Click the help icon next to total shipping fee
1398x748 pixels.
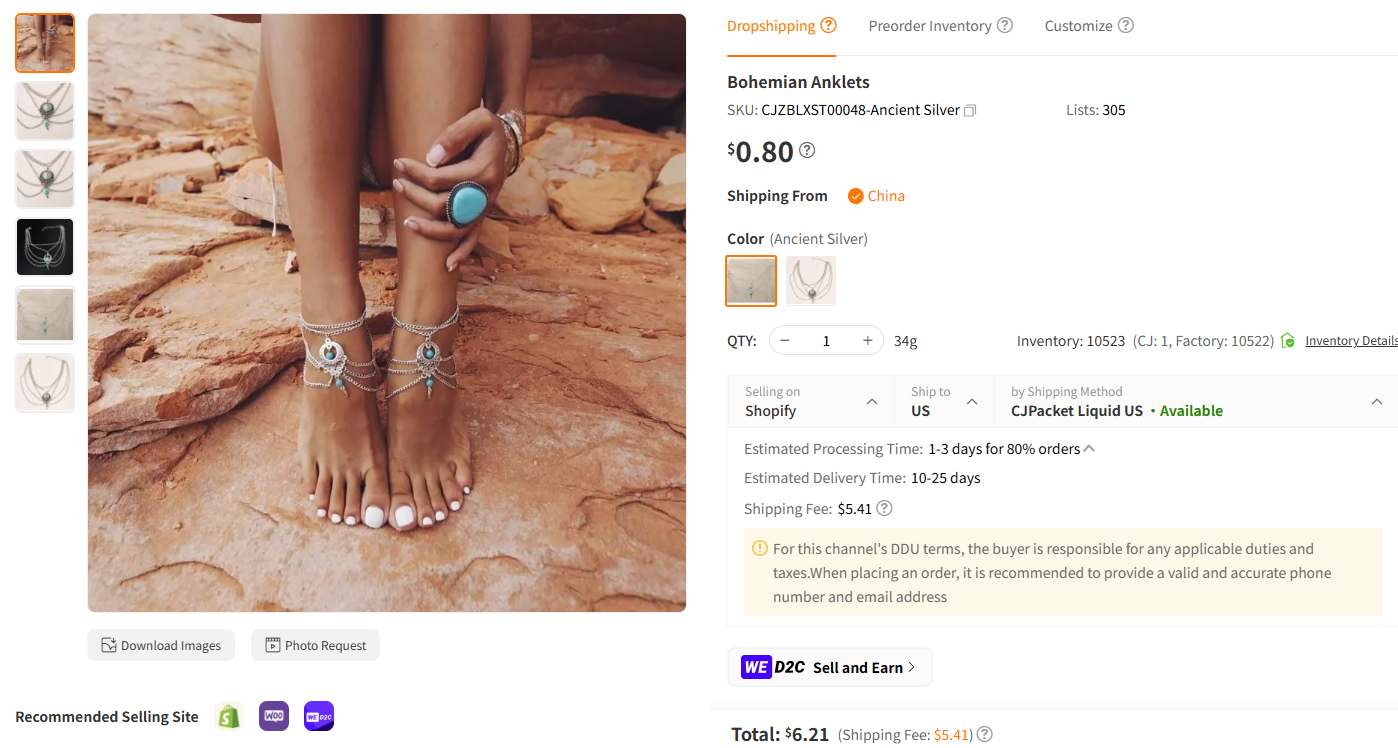984,734
